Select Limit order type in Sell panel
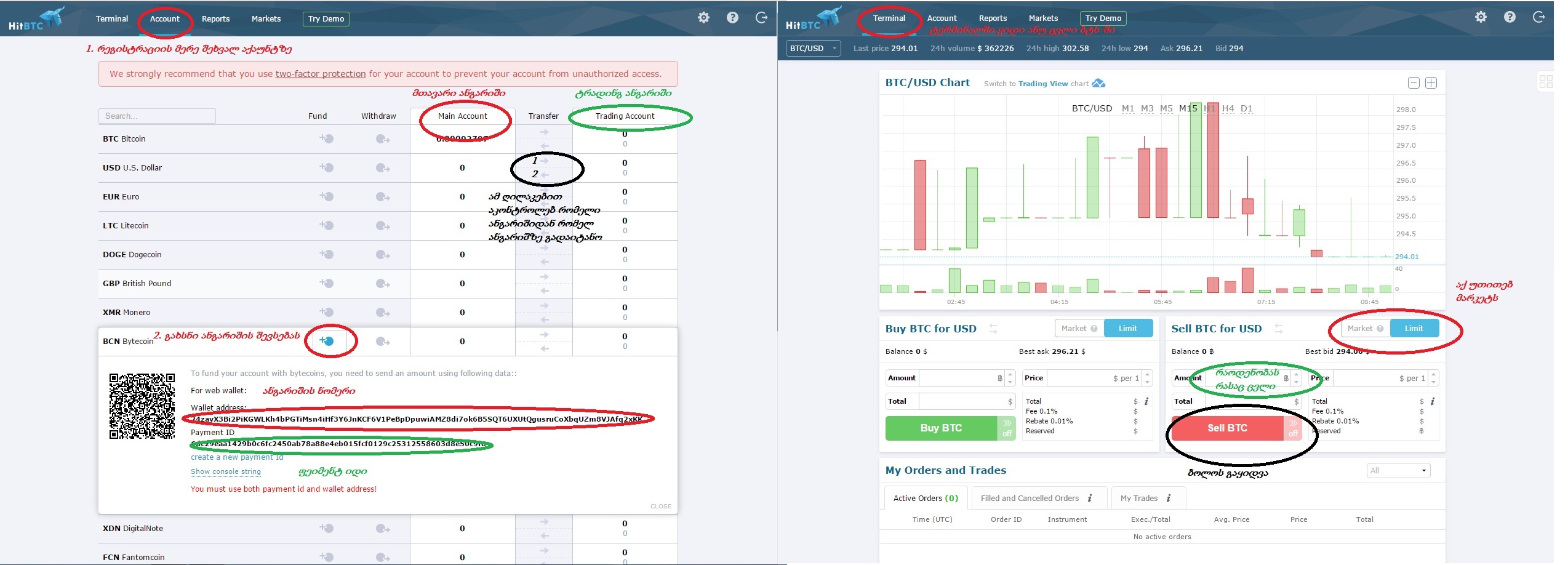Viewport: 1568px width, 565px height. [x=1414, y=329]
